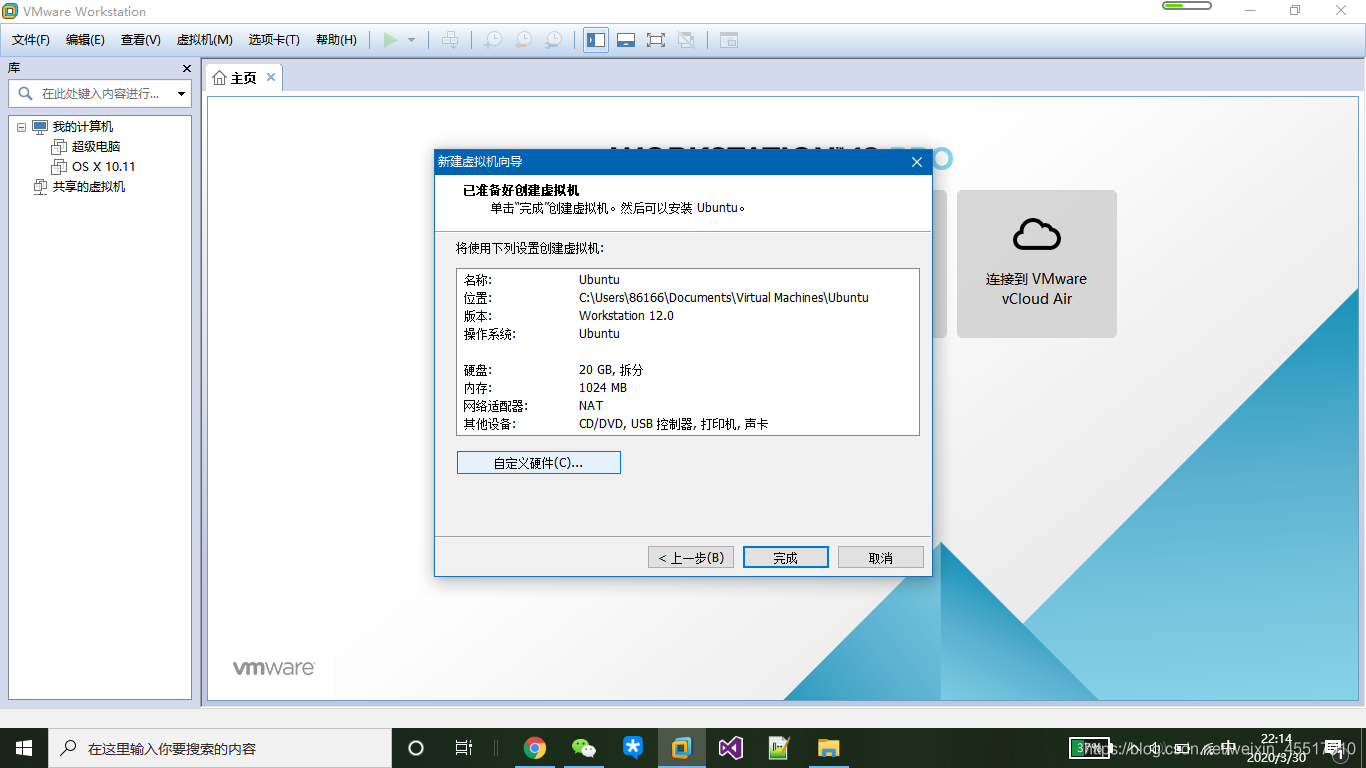Open Visual Studio from the taskbar
Viewport: 1366px width, 768px height.
731,748
